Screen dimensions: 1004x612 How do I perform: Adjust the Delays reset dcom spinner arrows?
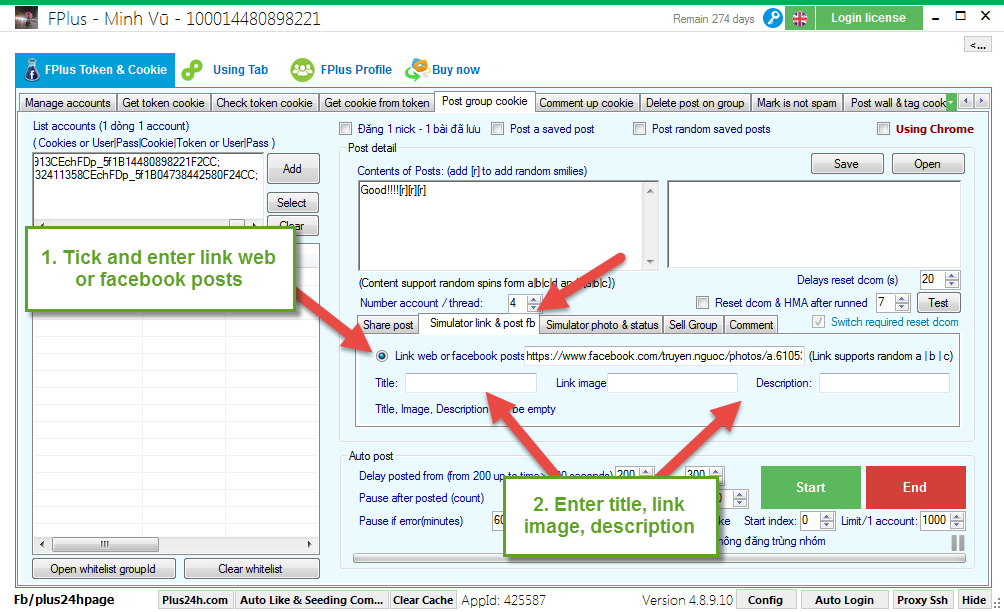pos(951,280)
